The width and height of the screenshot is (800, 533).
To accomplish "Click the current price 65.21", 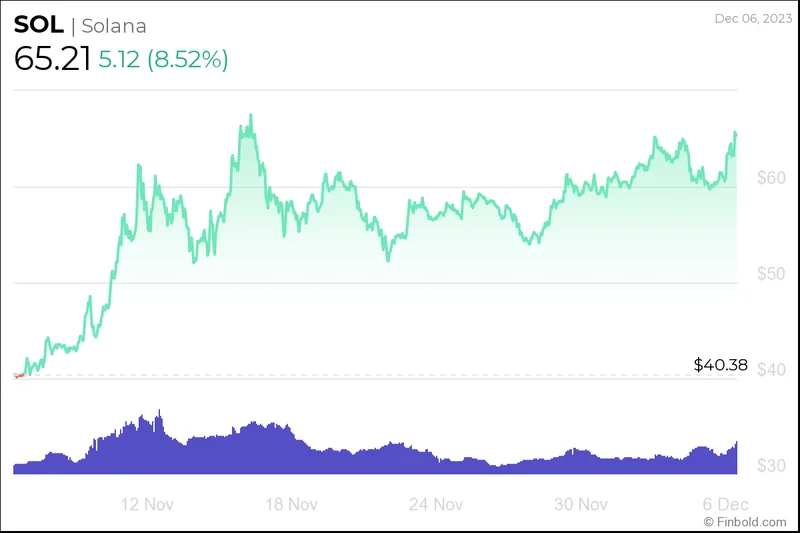I will 52,59.
